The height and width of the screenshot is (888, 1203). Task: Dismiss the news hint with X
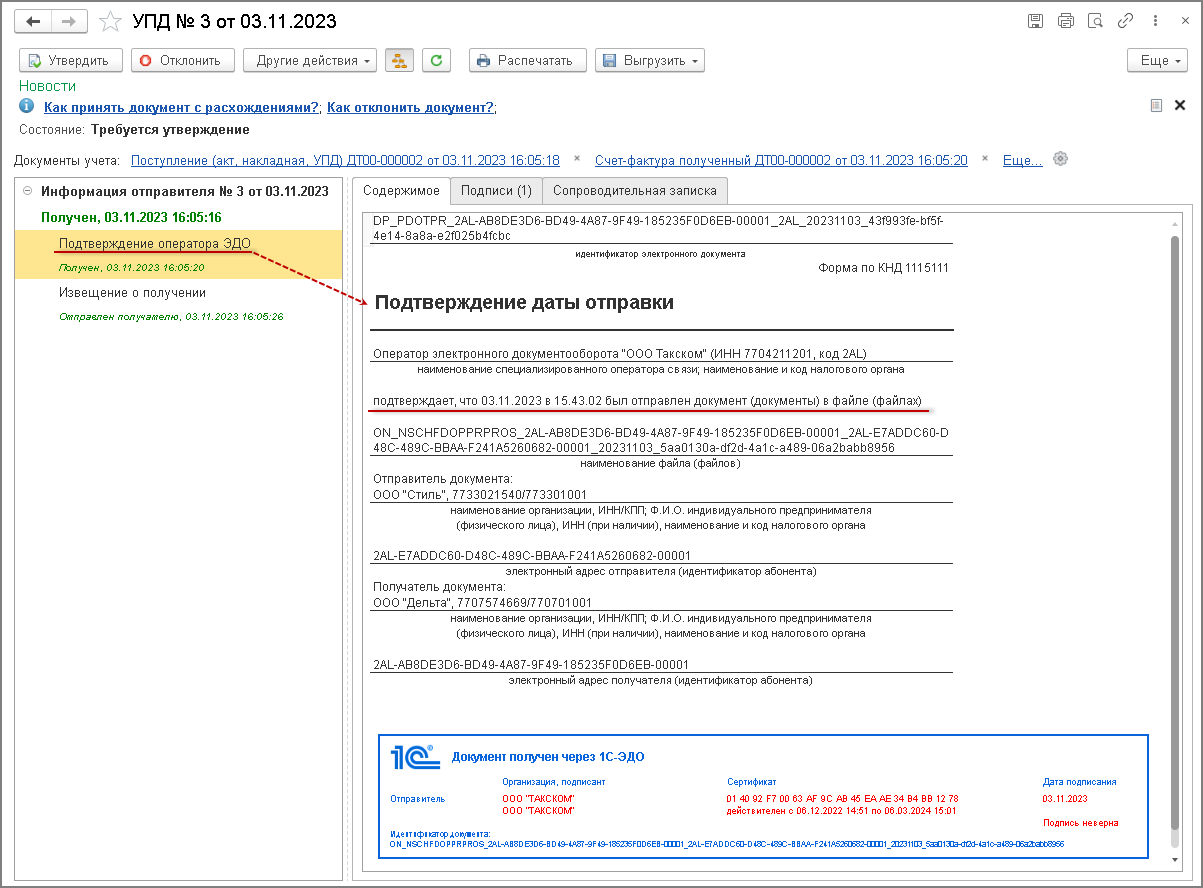click(1180, 105)
